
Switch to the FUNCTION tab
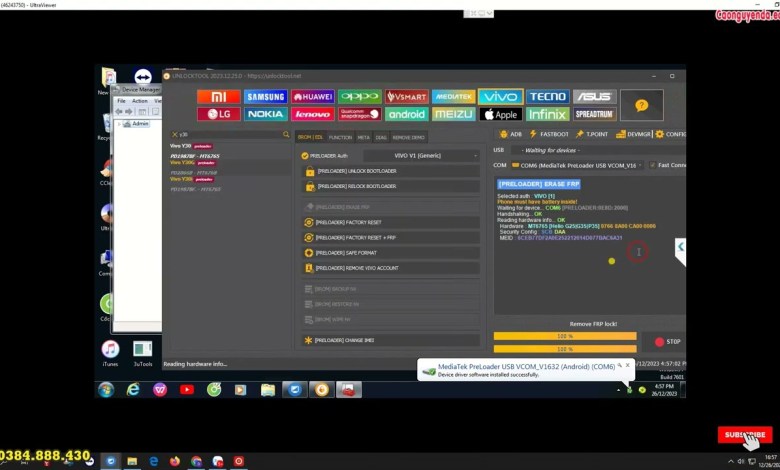pyautogui.click(x=340, y=137)
